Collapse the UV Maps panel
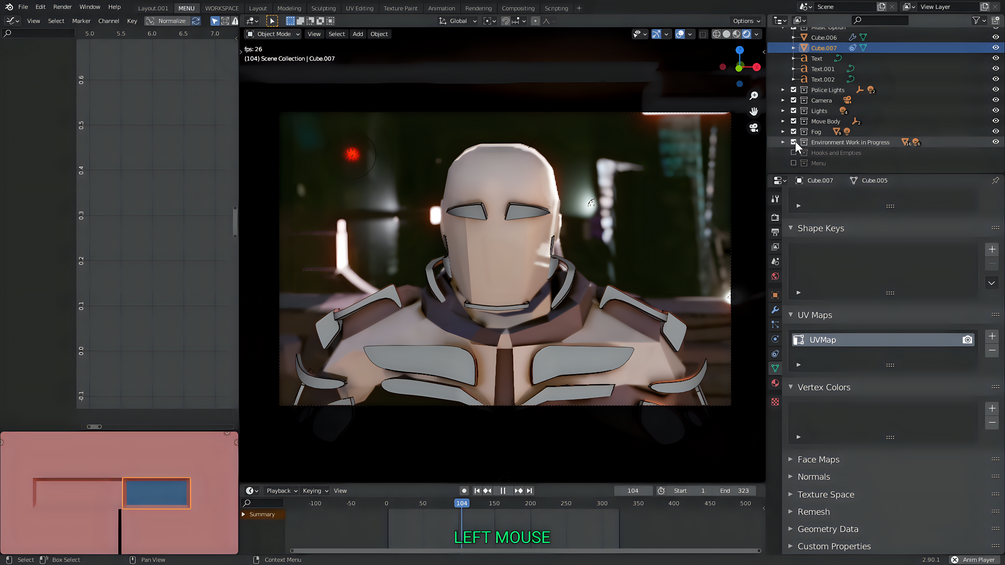Viewport: 1005px width, 565px height. click(x=790, y=315)
